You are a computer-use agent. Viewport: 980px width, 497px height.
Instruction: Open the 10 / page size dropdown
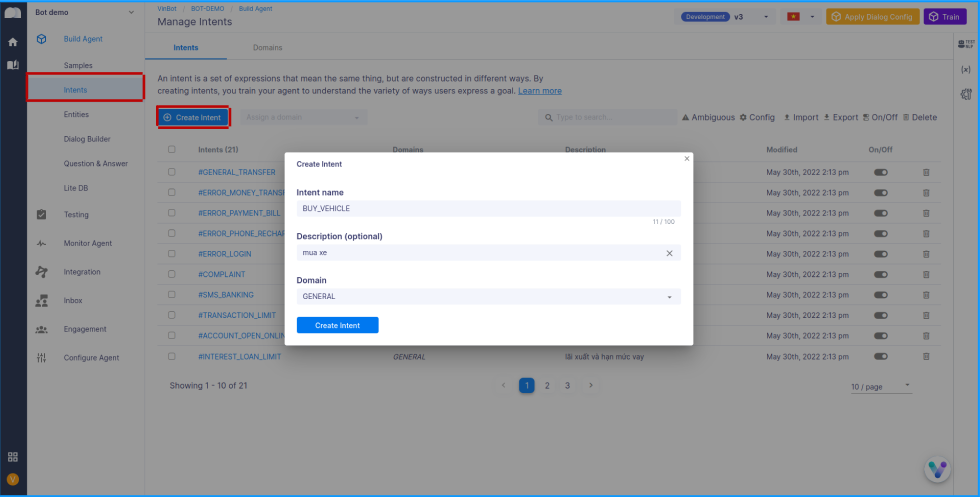[x=880, y=386]
